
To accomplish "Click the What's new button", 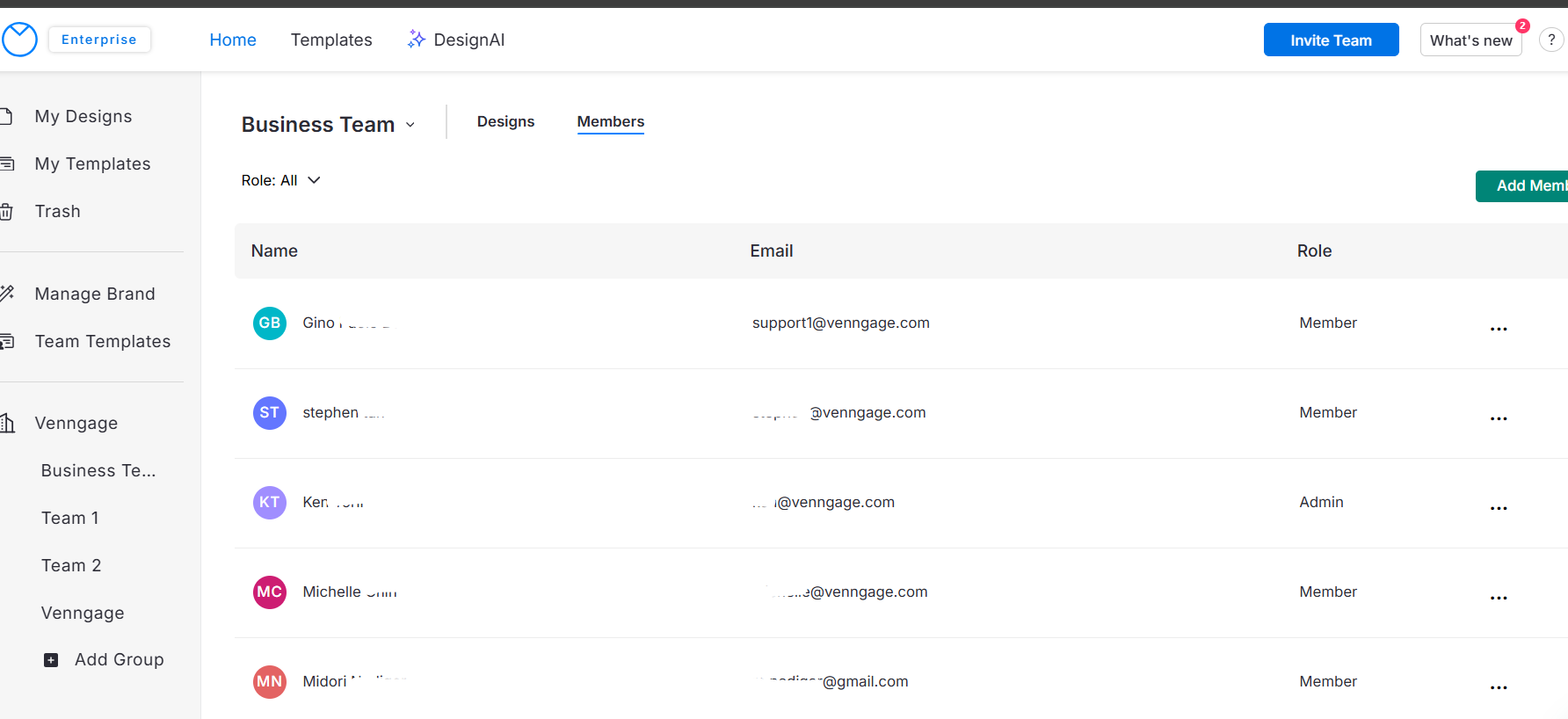I will tap(1470, 40).
